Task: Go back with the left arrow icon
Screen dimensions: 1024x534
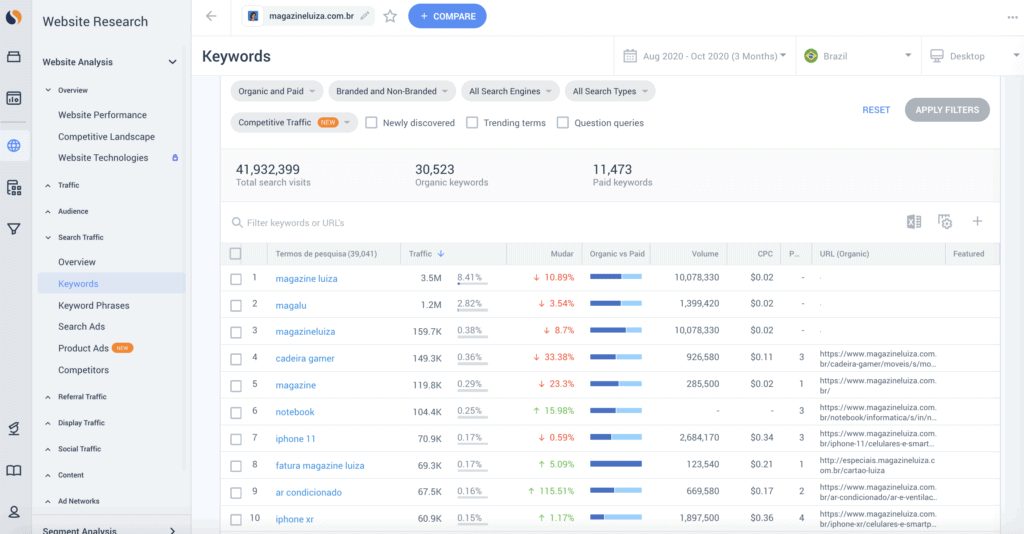Action: tap(211, 16)
